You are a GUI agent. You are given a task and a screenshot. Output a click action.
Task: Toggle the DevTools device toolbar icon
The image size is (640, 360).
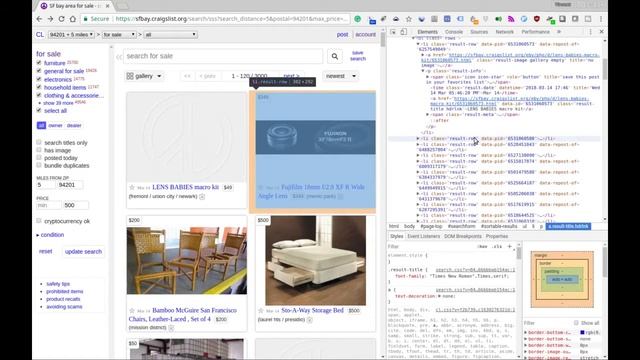[x=403, y=32]
